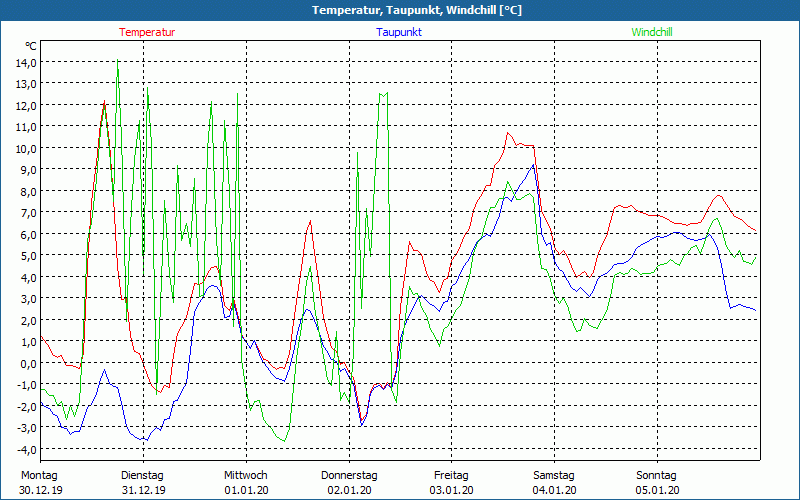The image size is (800, 500).
Task: Click the '1,0' y-axis value
Action: 28,342
